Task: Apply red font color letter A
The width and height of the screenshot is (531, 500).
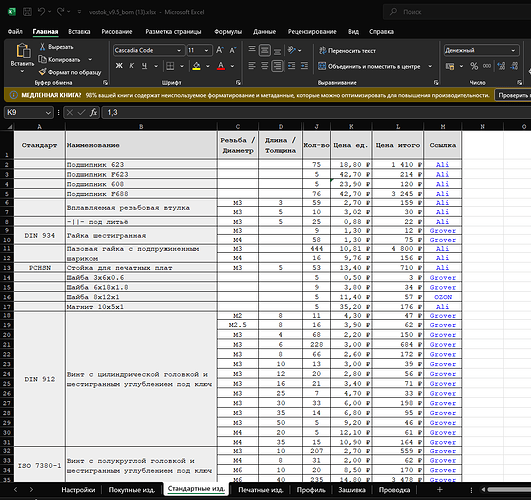Action: [x=221, y=66]
